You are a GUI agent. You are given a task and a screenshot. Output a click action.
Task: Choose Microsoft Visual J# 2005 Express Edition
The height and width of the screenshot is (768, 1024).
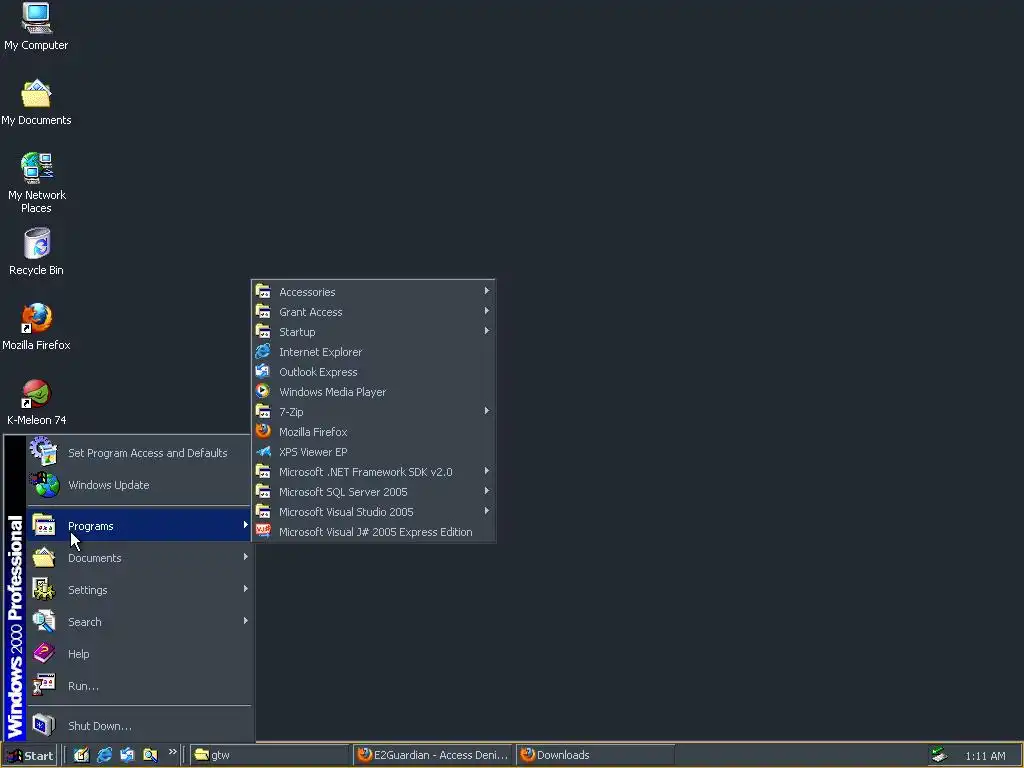coord(373,532)
